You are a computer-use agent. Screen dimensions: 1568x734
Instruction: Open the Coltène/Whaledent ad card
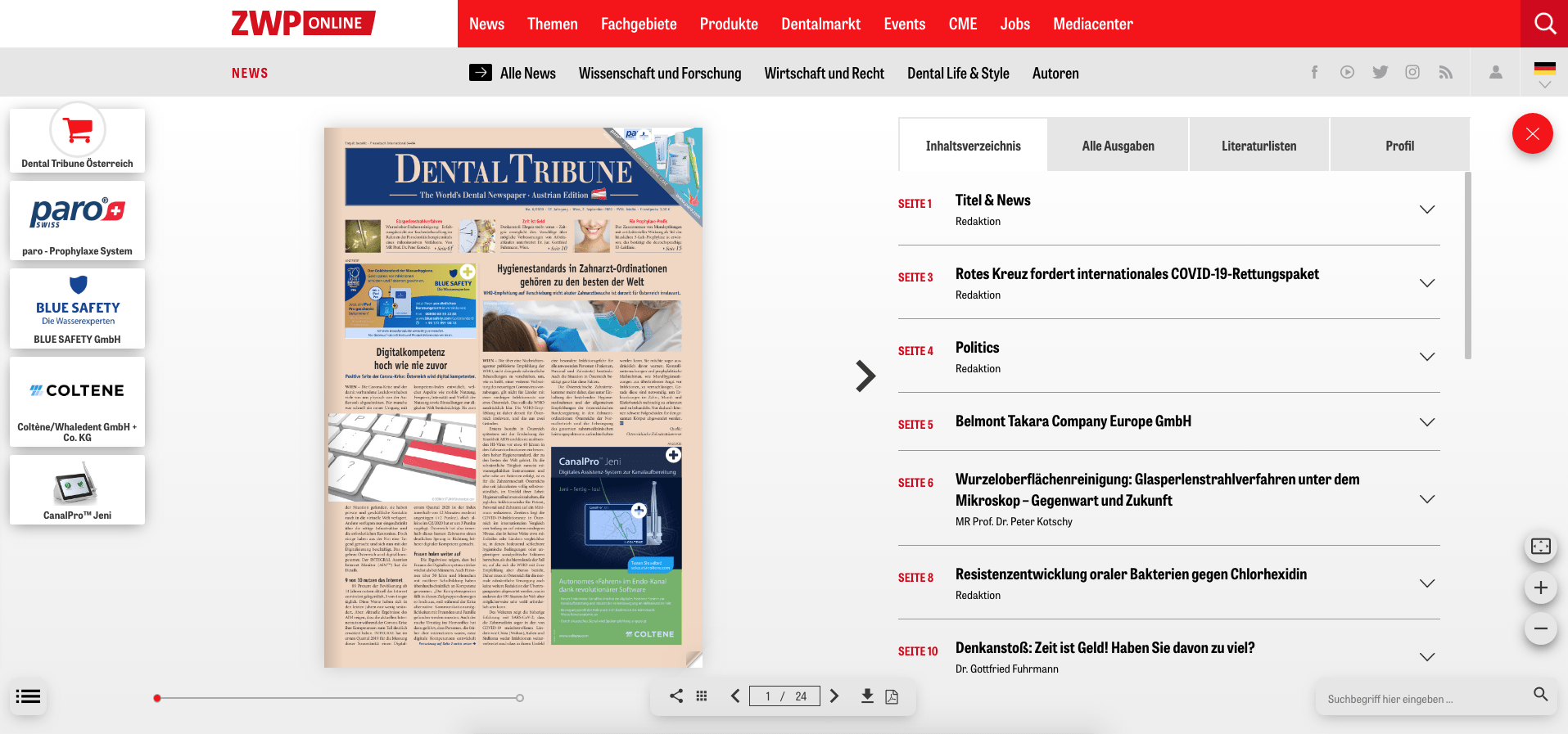[x=78, y=402]
